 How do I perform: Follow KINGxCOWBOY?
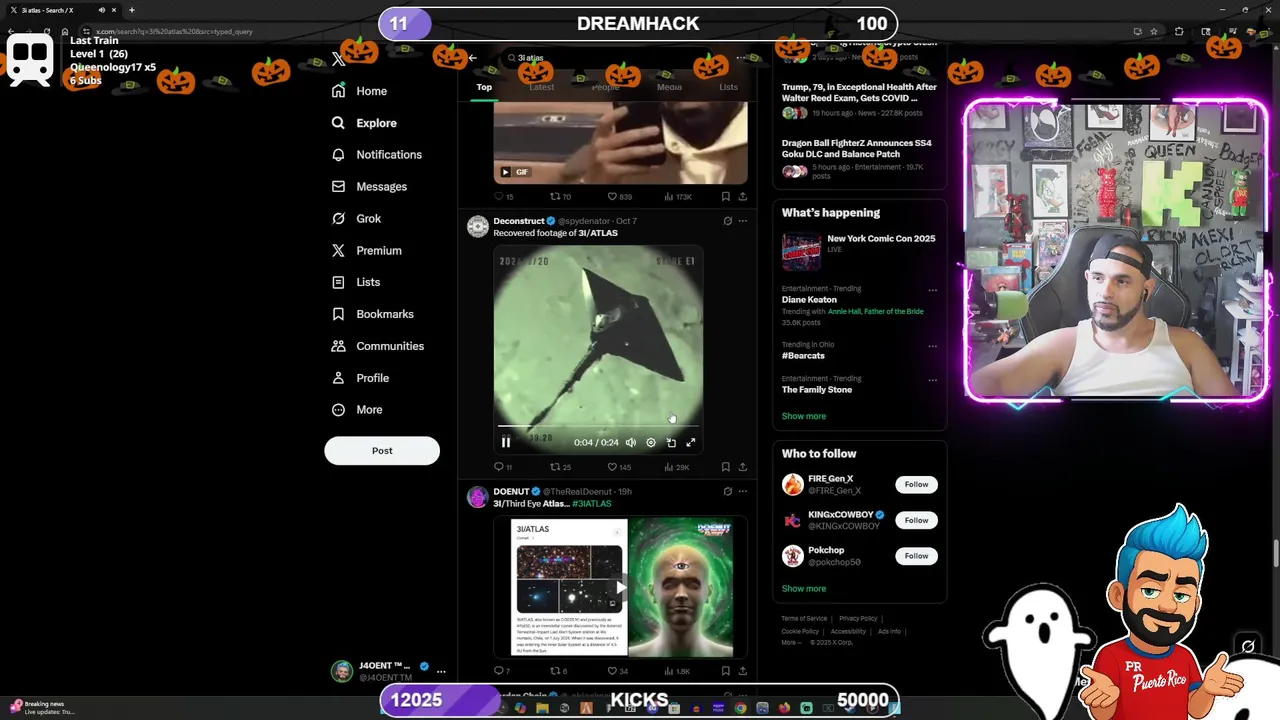pos(916,520)
